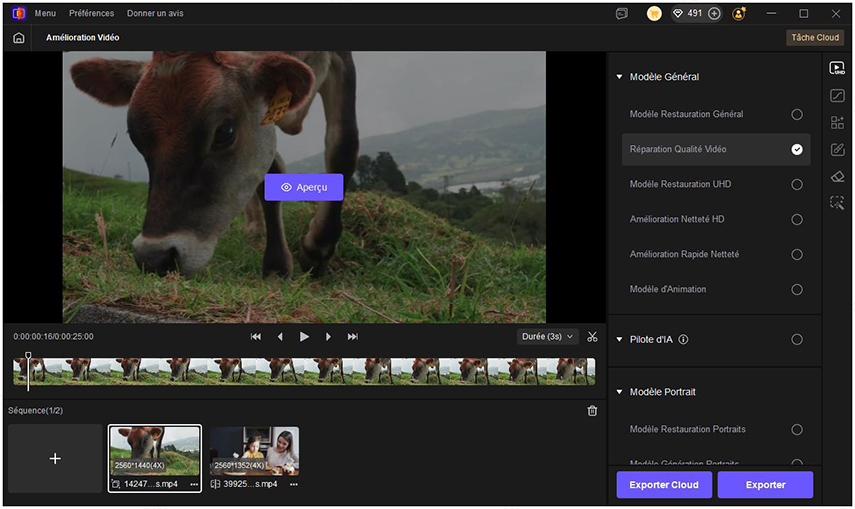Click the plus icon next to 491 credits
The image size is (855, 509).
point(714,14)
